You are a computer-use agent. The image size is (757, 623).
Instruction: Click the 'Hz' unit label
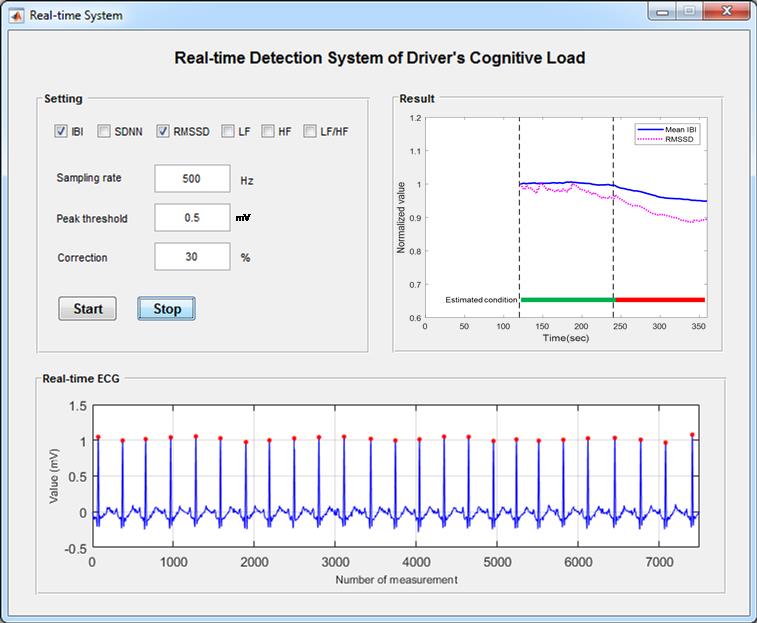pyautogui.click(x=247, y=181)
